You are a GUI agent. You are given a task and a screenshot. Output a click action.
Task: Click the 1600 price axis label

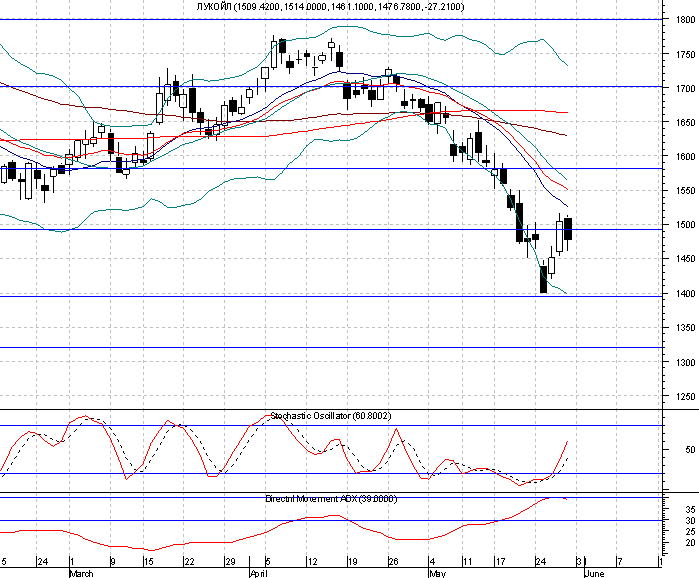pyautogui.click(x=685, y=156)
